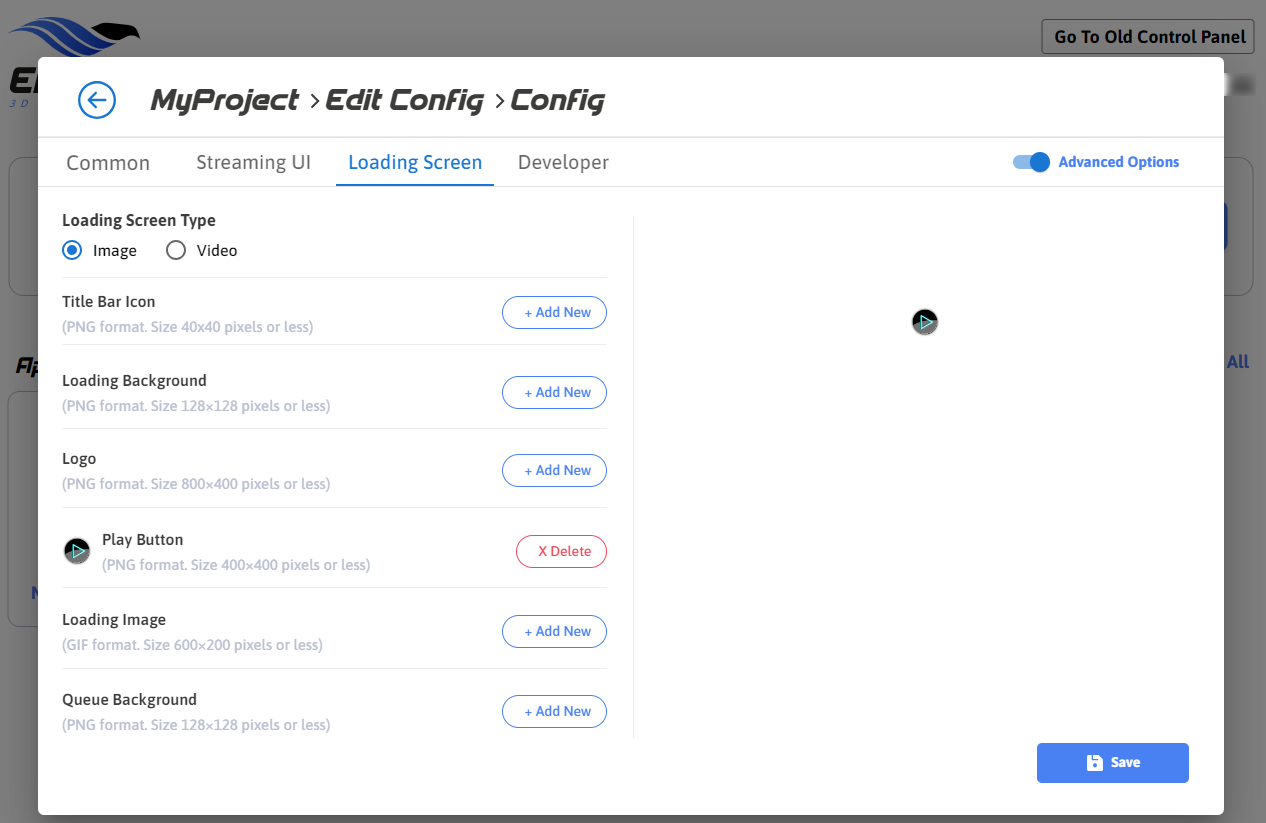Click the play icon in preview area
Image resolution: width=1266 pixels, height=823 pixels.
pos(925,322)
